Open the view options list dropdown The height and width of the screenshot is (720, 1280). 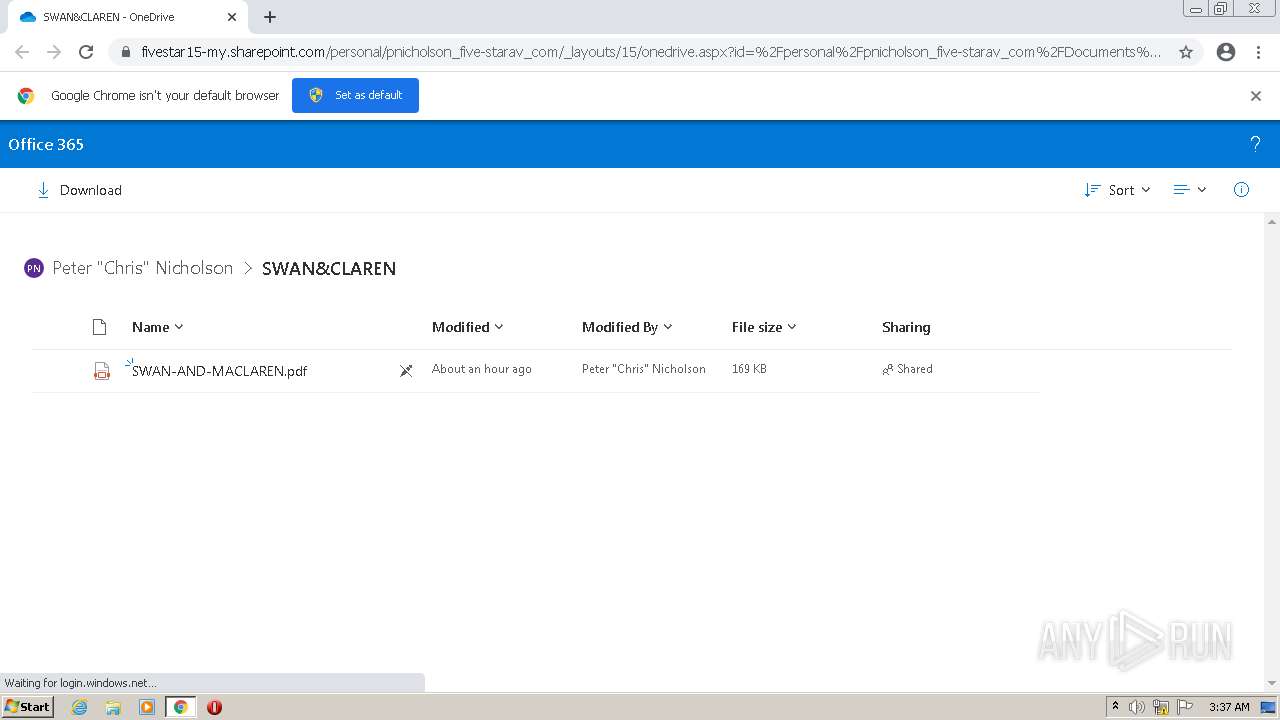click(x=1190, y=190)
